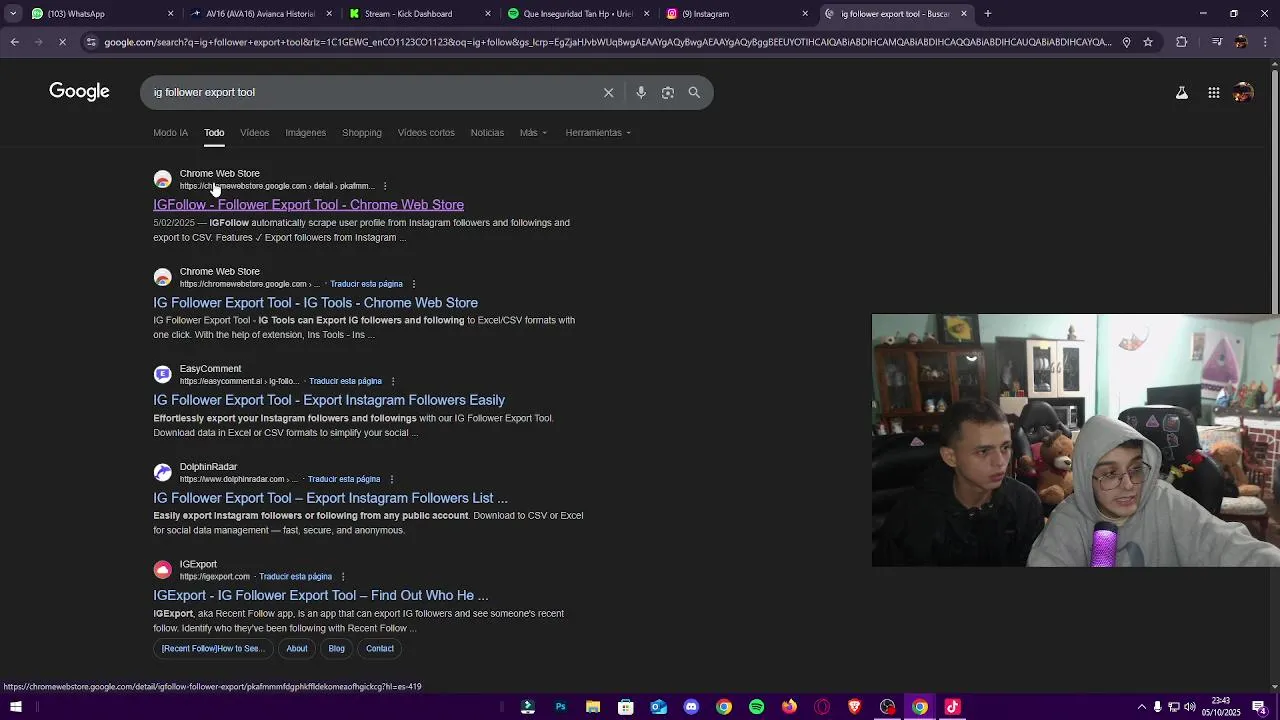Open Export Instagram Followers Easily result
The image size is (1280, 720).
(x=329, y=400)
